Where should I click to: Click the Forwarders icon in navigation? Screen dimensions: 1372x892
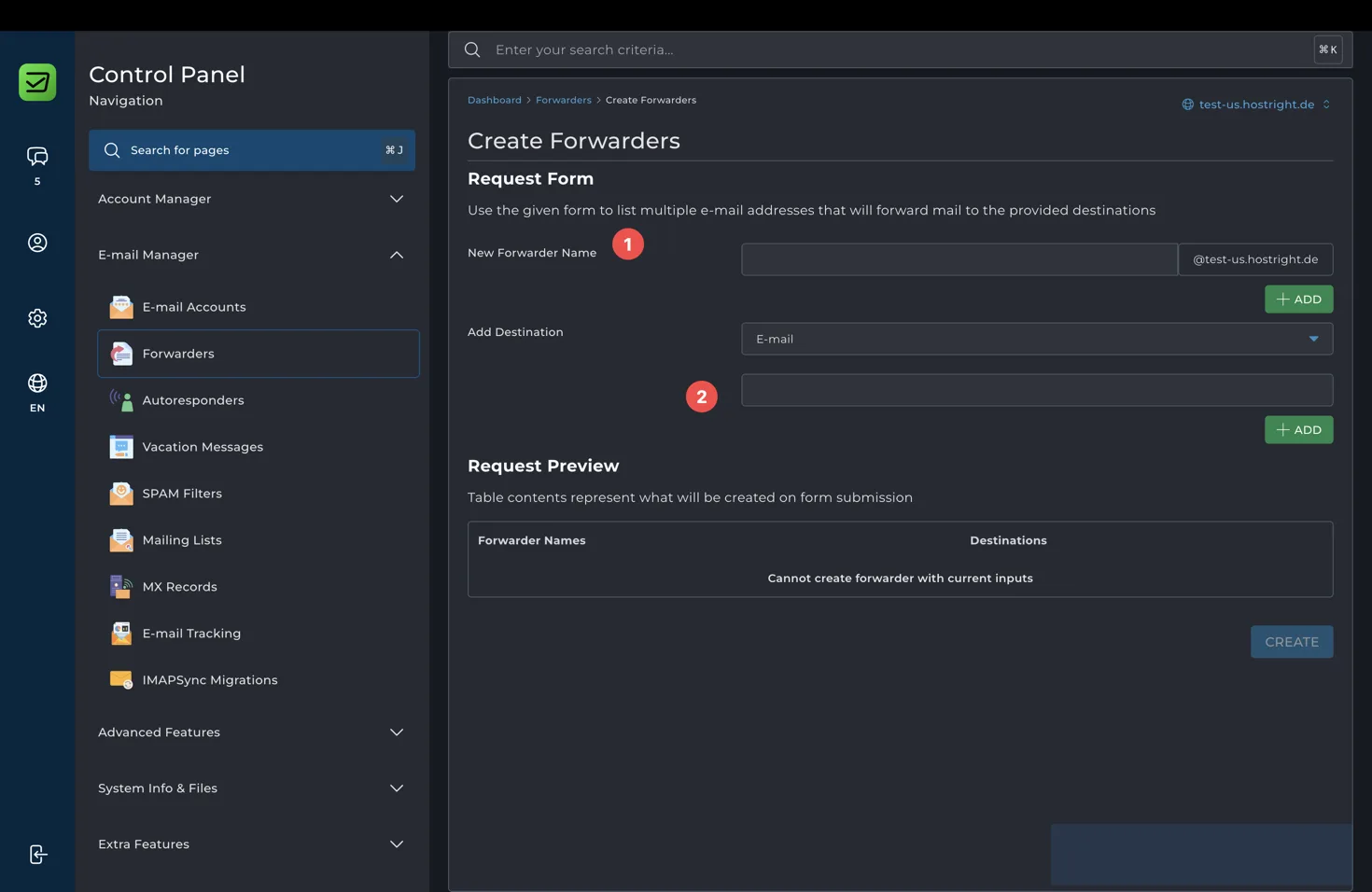(121, 354)
